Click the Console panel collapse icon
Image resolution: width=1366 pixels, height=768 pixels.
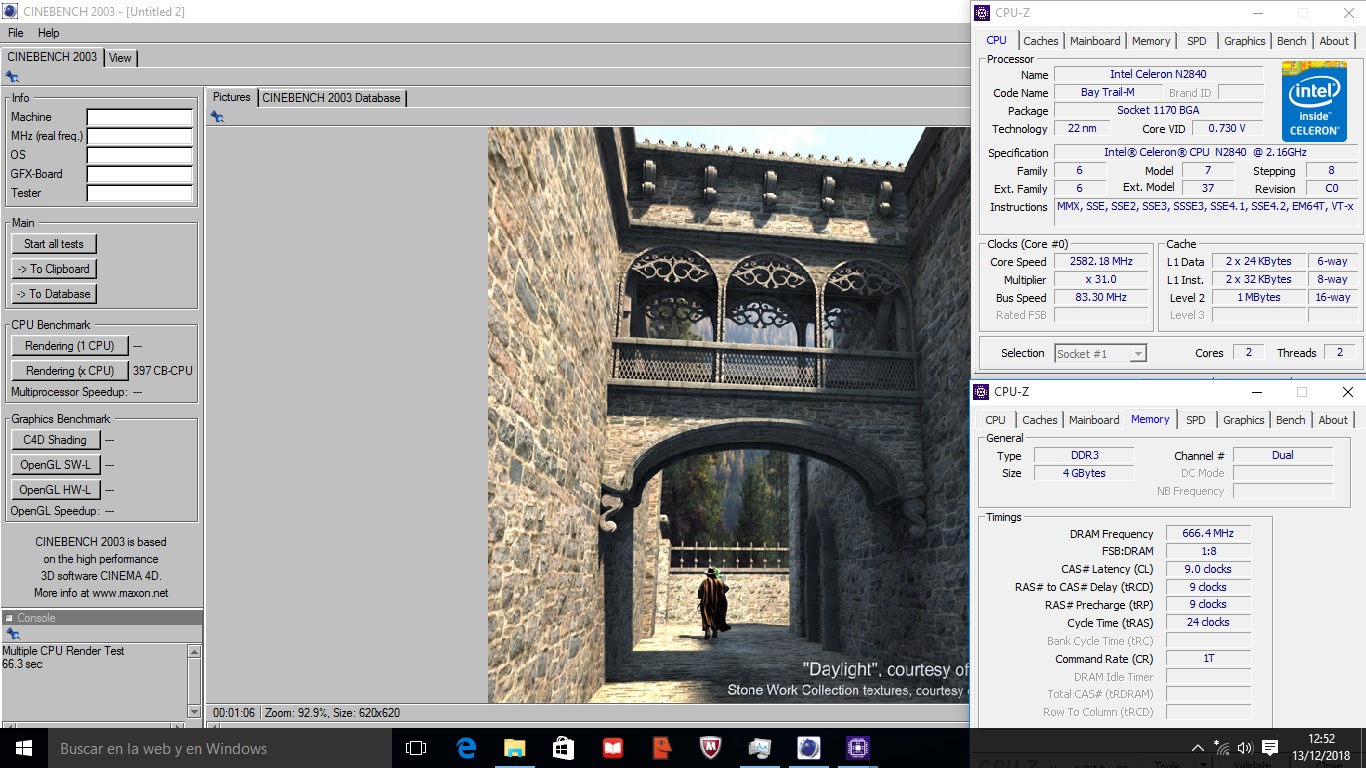(9, 618)
